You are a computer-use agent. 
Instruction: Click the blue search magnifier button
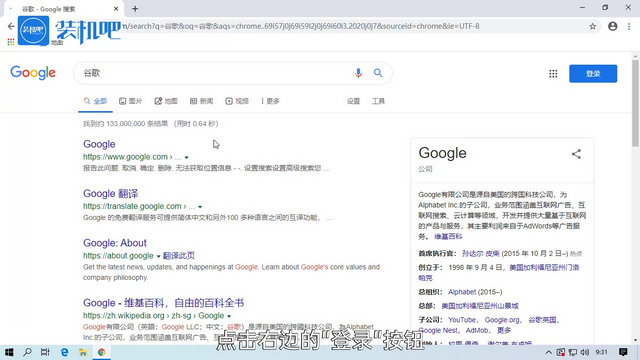[x=378, y=73]
